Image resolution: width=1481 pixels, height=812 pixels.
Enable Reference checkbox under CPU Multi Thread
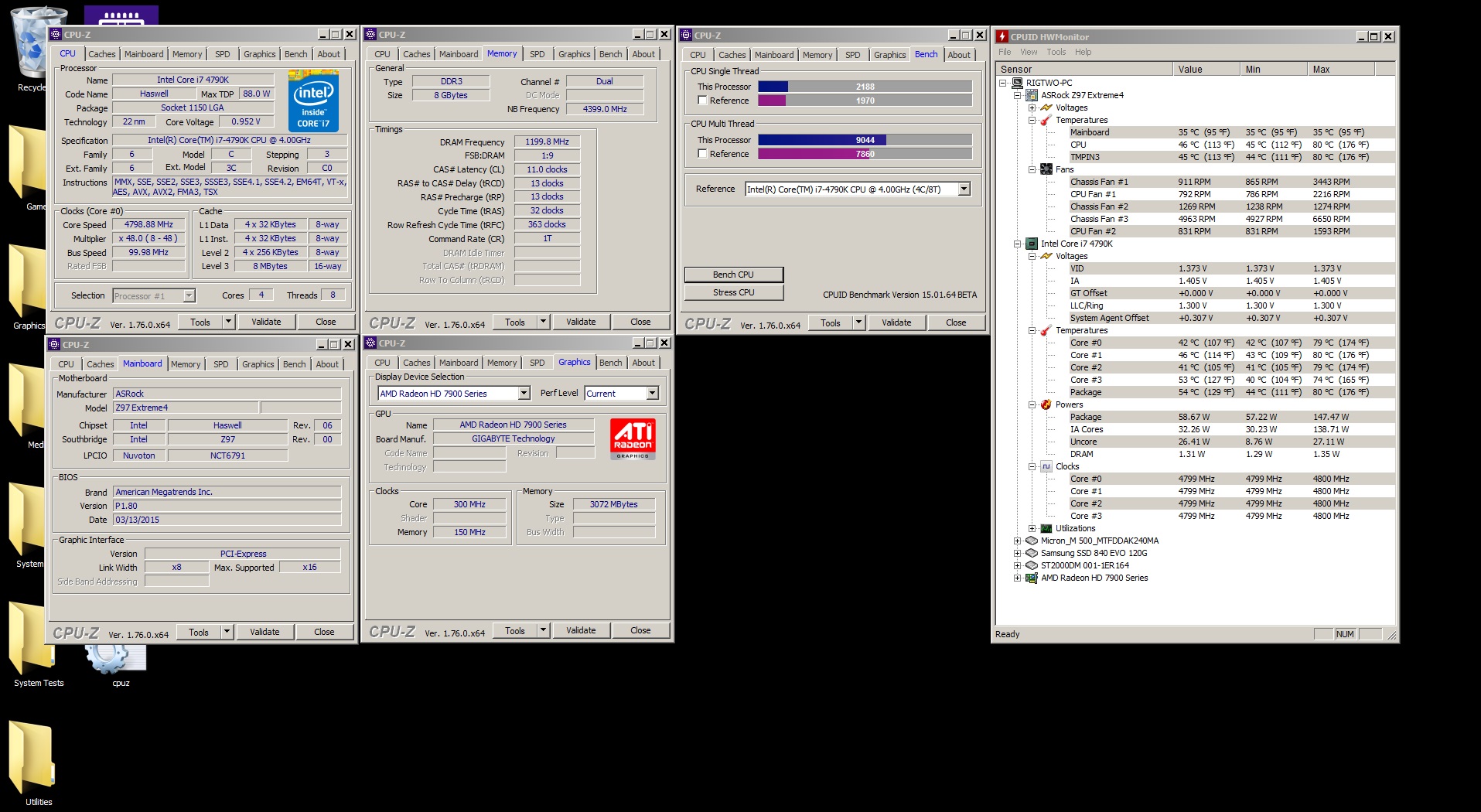[702, 154]
